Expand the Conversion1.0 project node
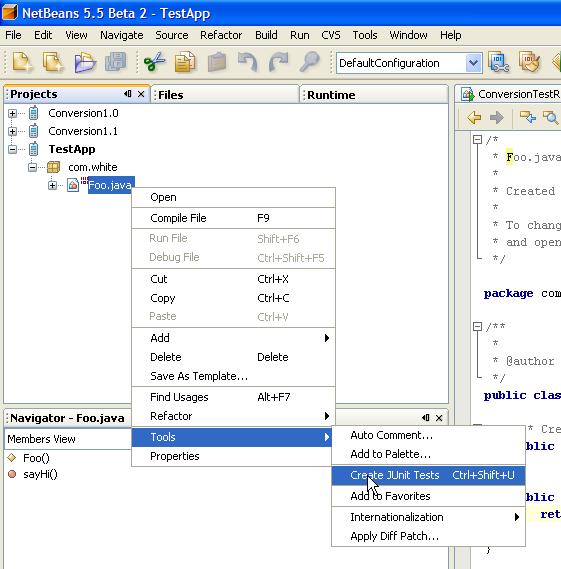The image size is (561, 569). (x=12, y=114)
